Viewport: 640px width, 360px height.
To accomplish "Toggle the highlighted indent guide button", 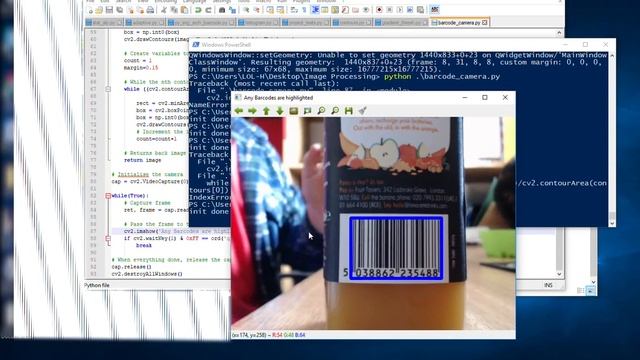I will (315, 10).
